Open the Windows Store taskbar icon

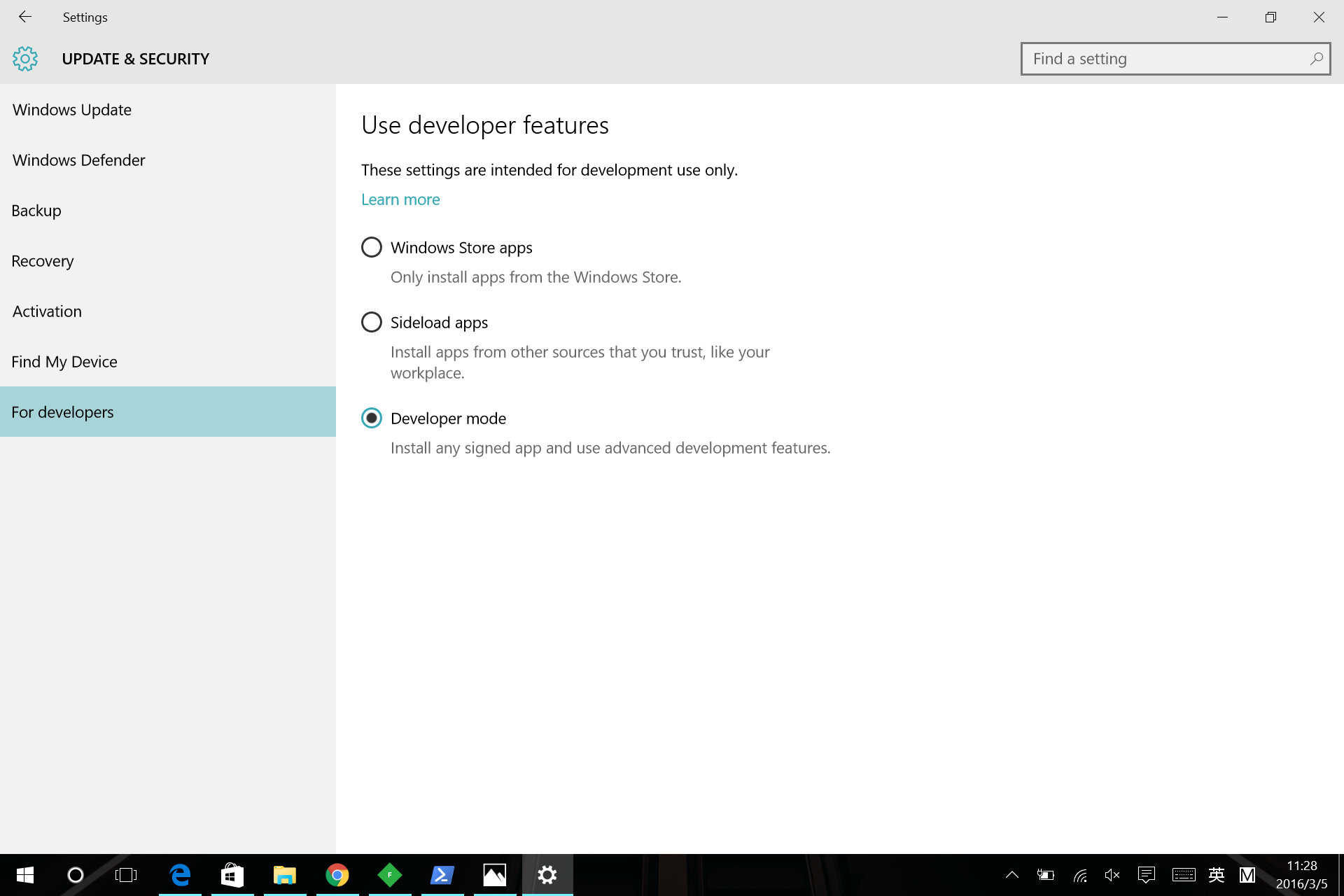232,875
